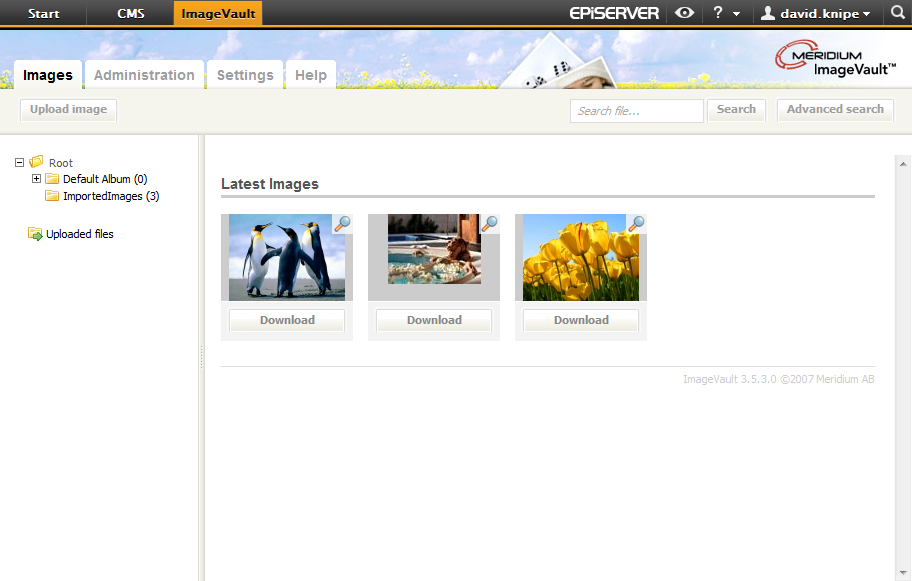Click the Root folder icon

pyautogui.click(x=37, y=162)
